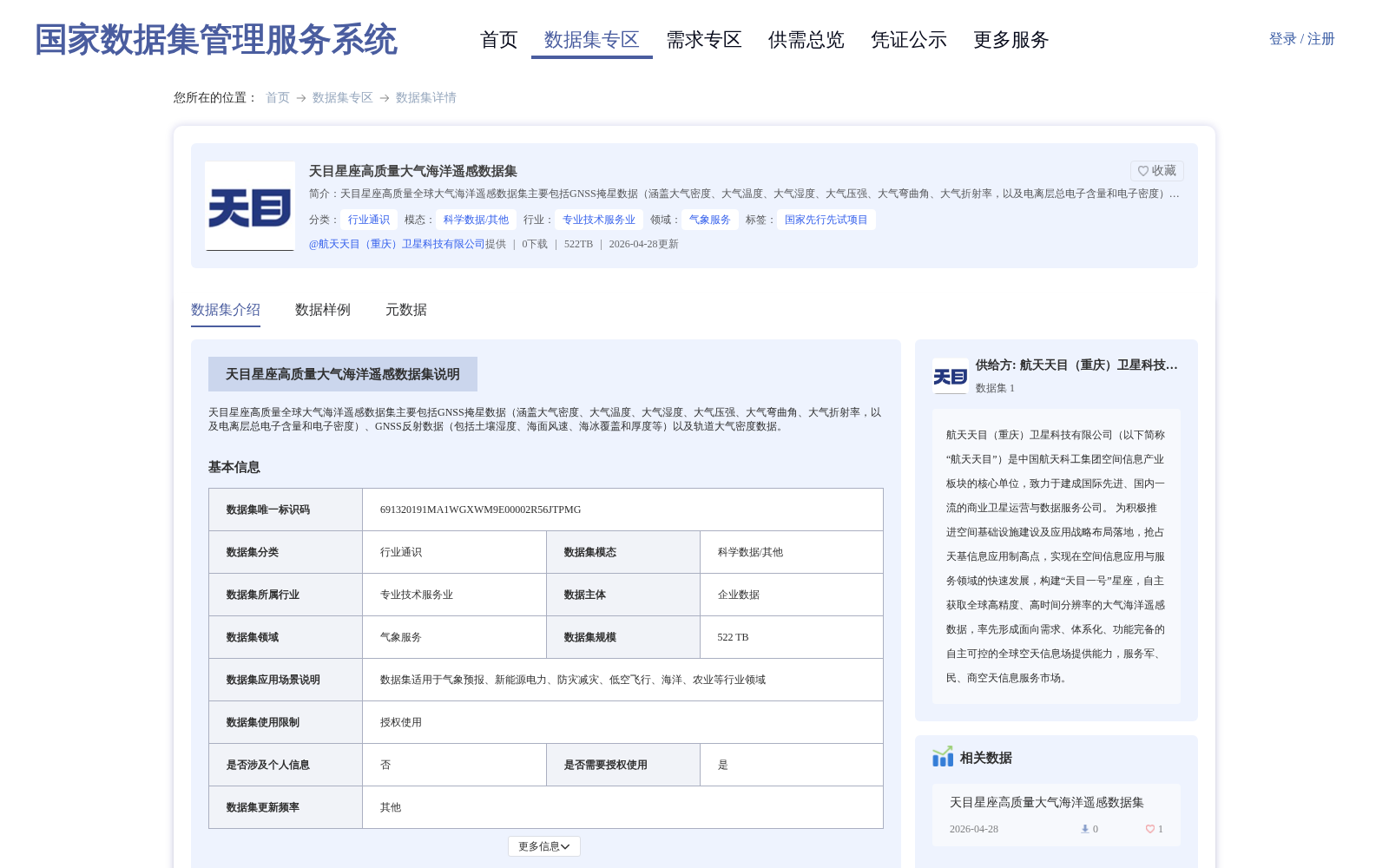
Task: Click the 登录 / 注册 link
Action: tap(1302, 39)
